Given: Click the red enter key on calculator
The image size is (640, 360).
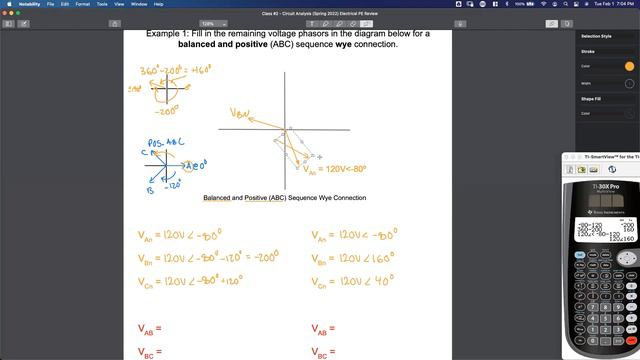Looking at the screenshot, I should coord(632,341).
